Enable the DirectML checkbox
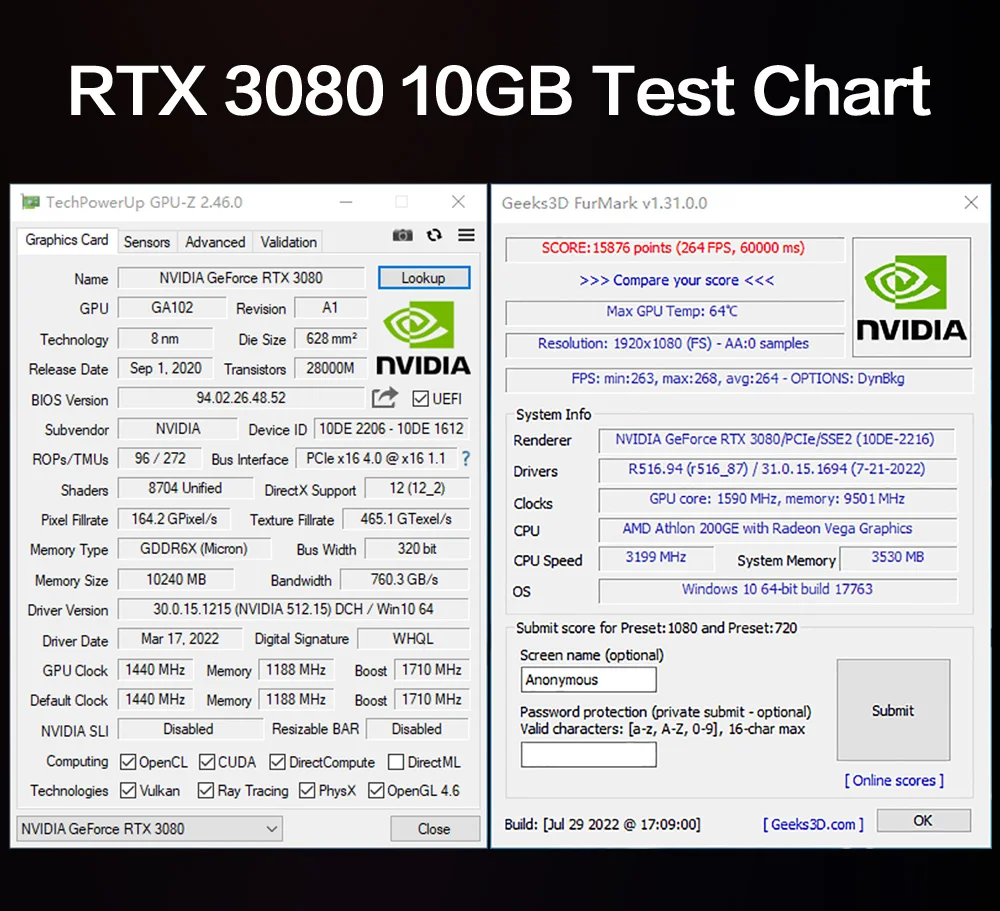Screen dimensions: 1000x911 pos(395,761)
